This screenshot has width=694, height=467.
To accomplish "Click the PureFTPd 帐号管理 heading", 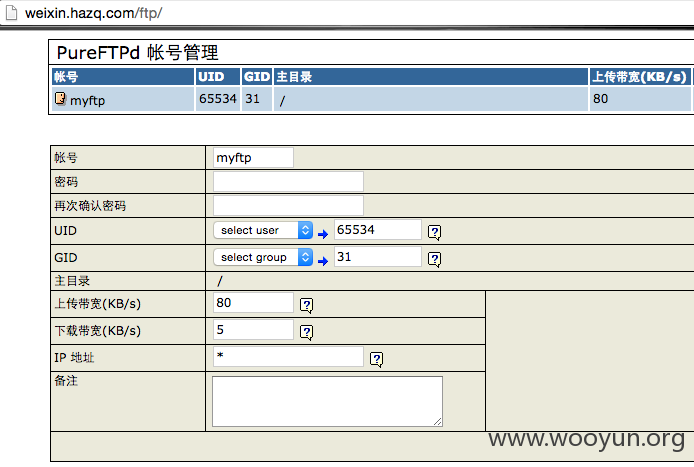I will pos(138,53).
